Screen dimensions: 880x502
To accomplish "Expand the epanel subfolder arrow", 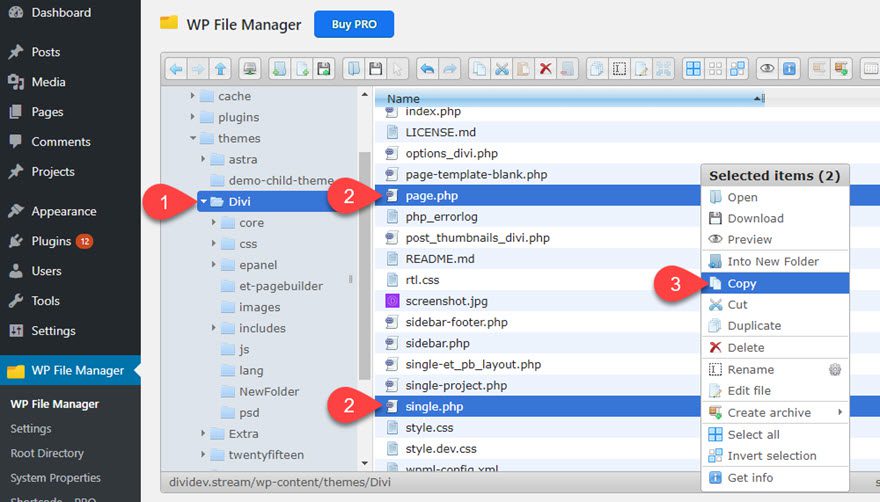I will point(213,264).
